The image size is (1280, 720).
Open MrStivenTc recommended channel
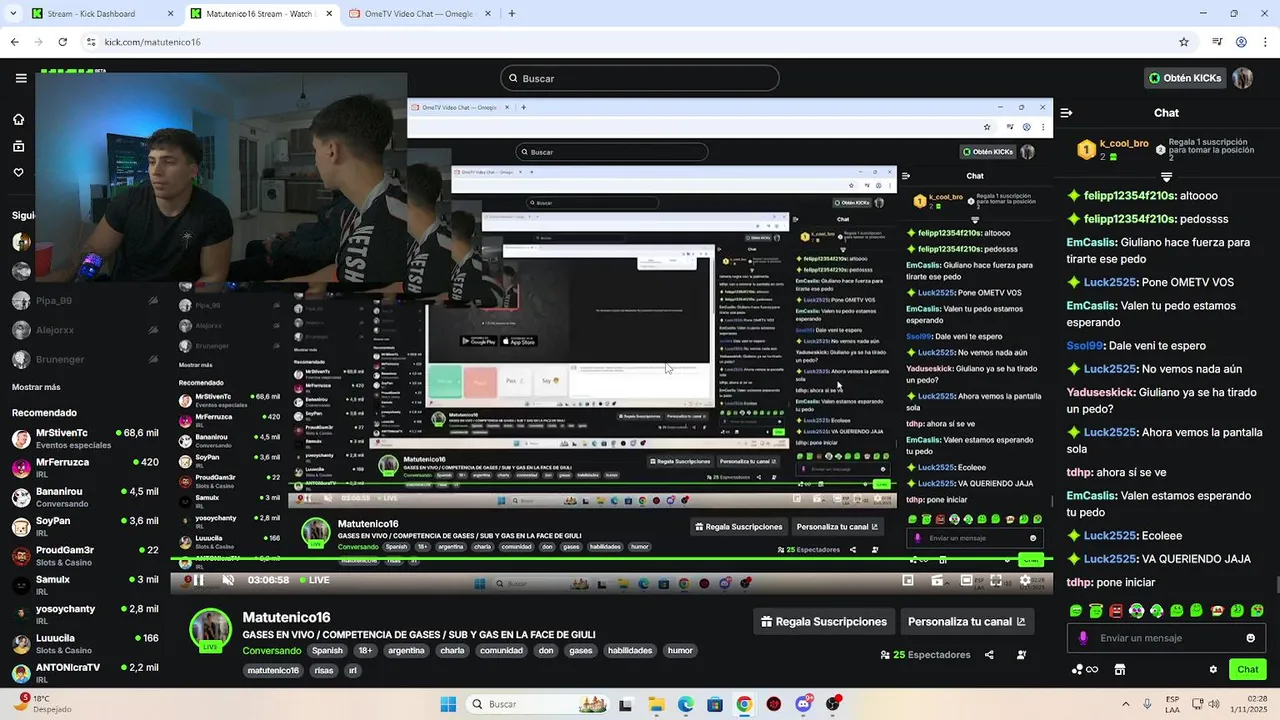(85, 438)
